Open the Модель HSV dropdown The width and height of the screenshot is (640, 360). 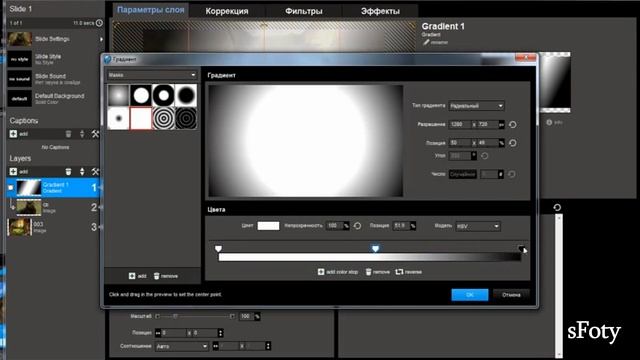tap(478, 226)
